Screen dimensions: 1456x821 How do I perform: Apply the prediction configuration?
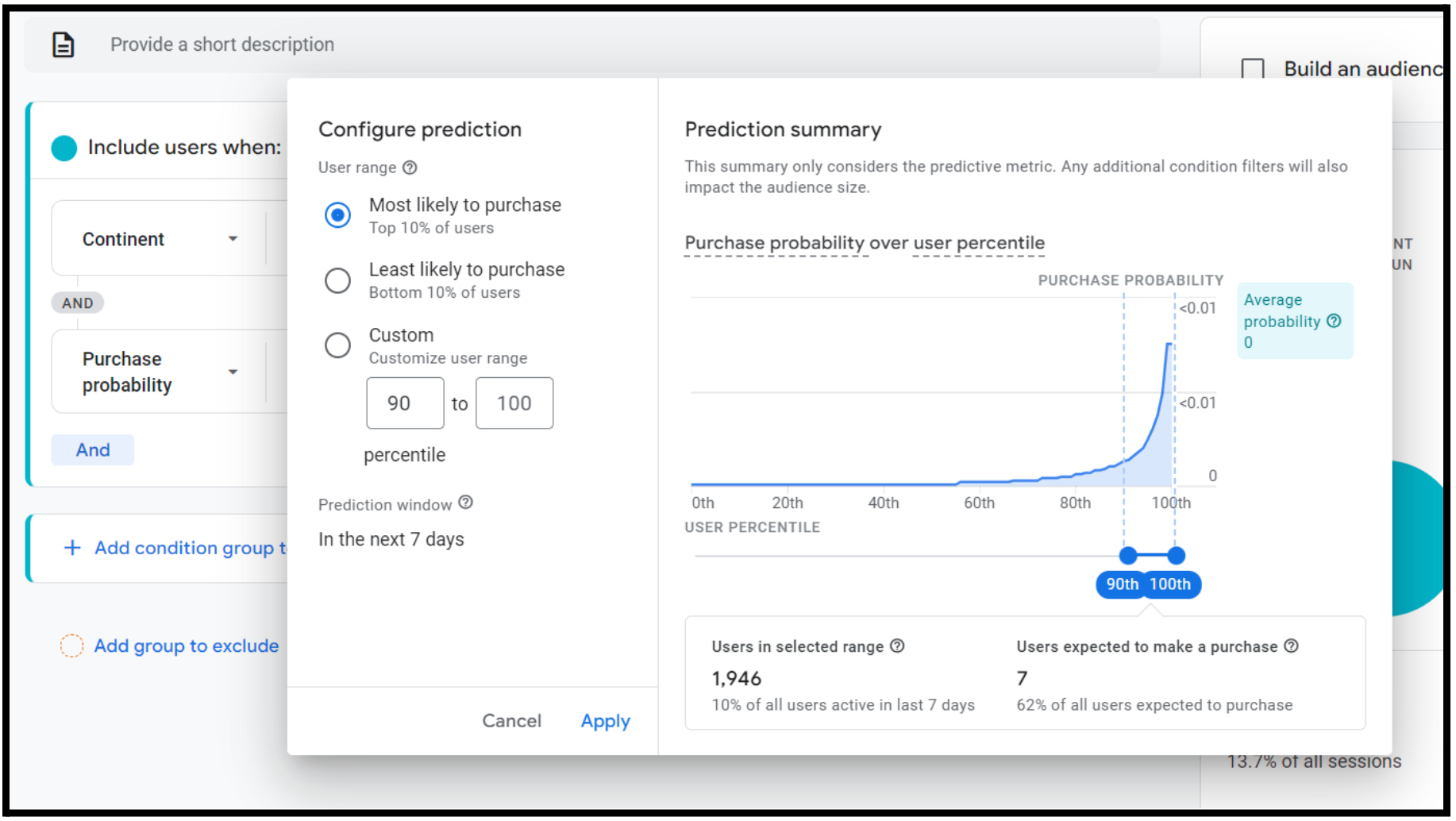click(605, 721)
